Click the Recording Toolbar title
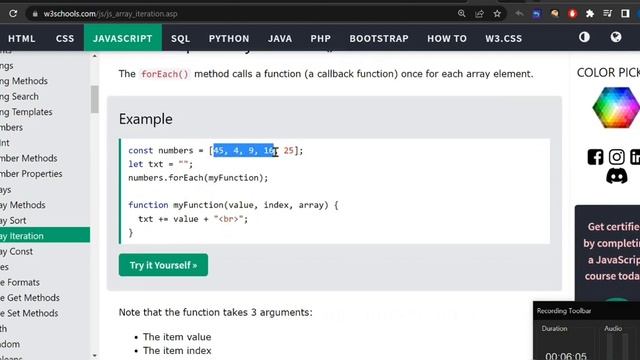 564,311
